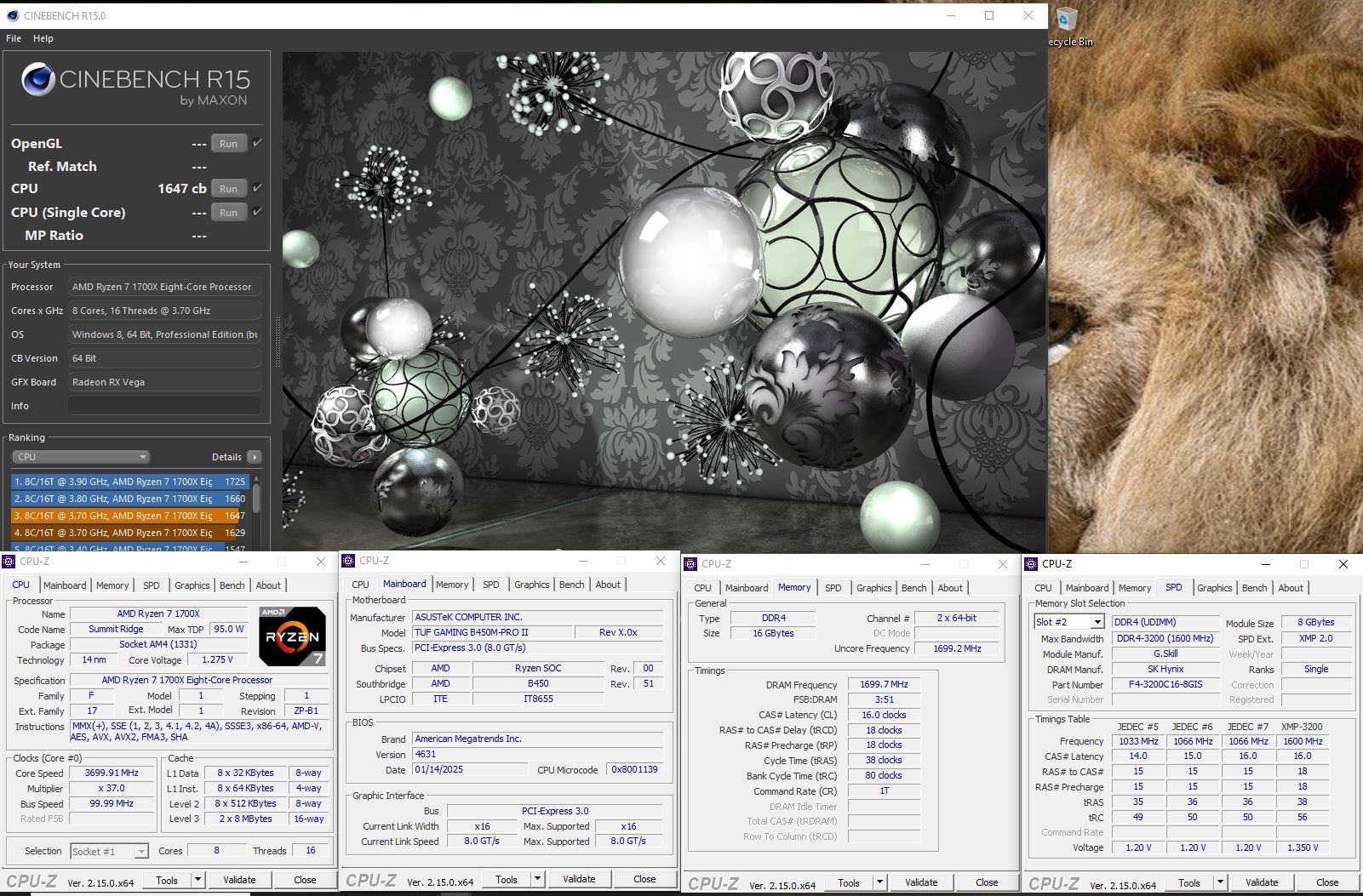Click the SPD Ext. XMP 2.0 field
1363x896 pixels.
[x=1316, y=638]
